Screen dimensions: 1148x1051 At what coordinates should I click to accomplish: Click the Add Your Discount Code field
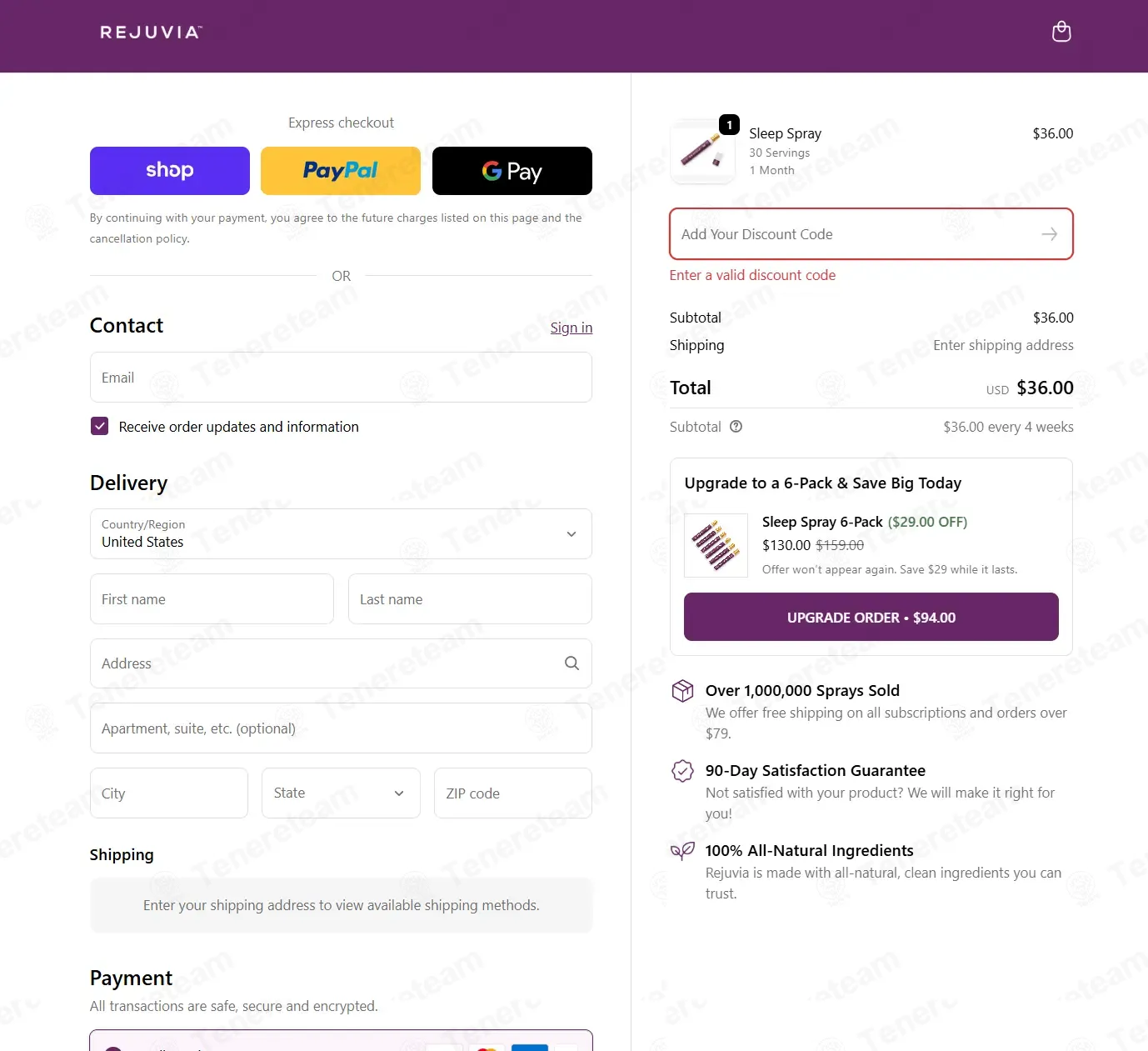tap(871, 234)
